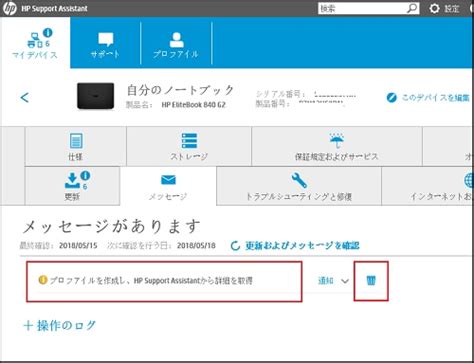Click the HP Support Assistant title text
The image size is (474, 363).
54,8
